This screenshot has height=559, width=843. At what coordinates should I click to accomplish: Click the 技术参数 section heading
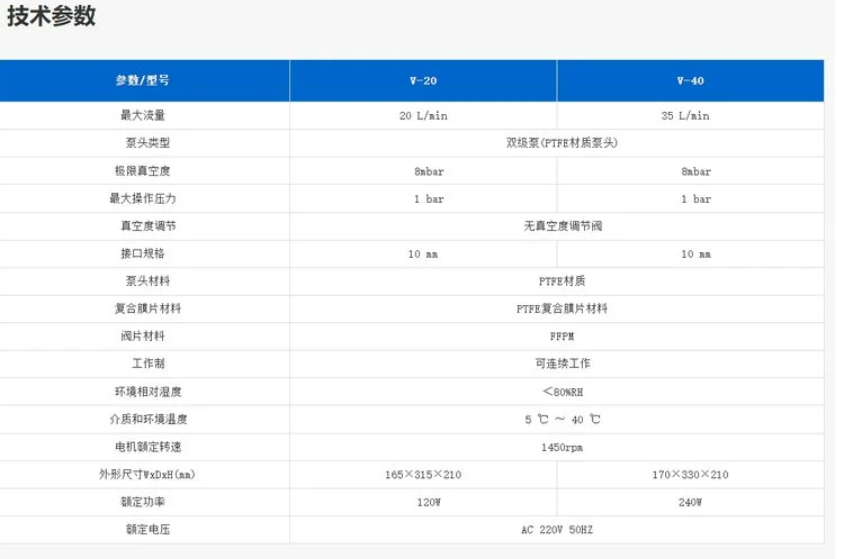coord(52,17)
